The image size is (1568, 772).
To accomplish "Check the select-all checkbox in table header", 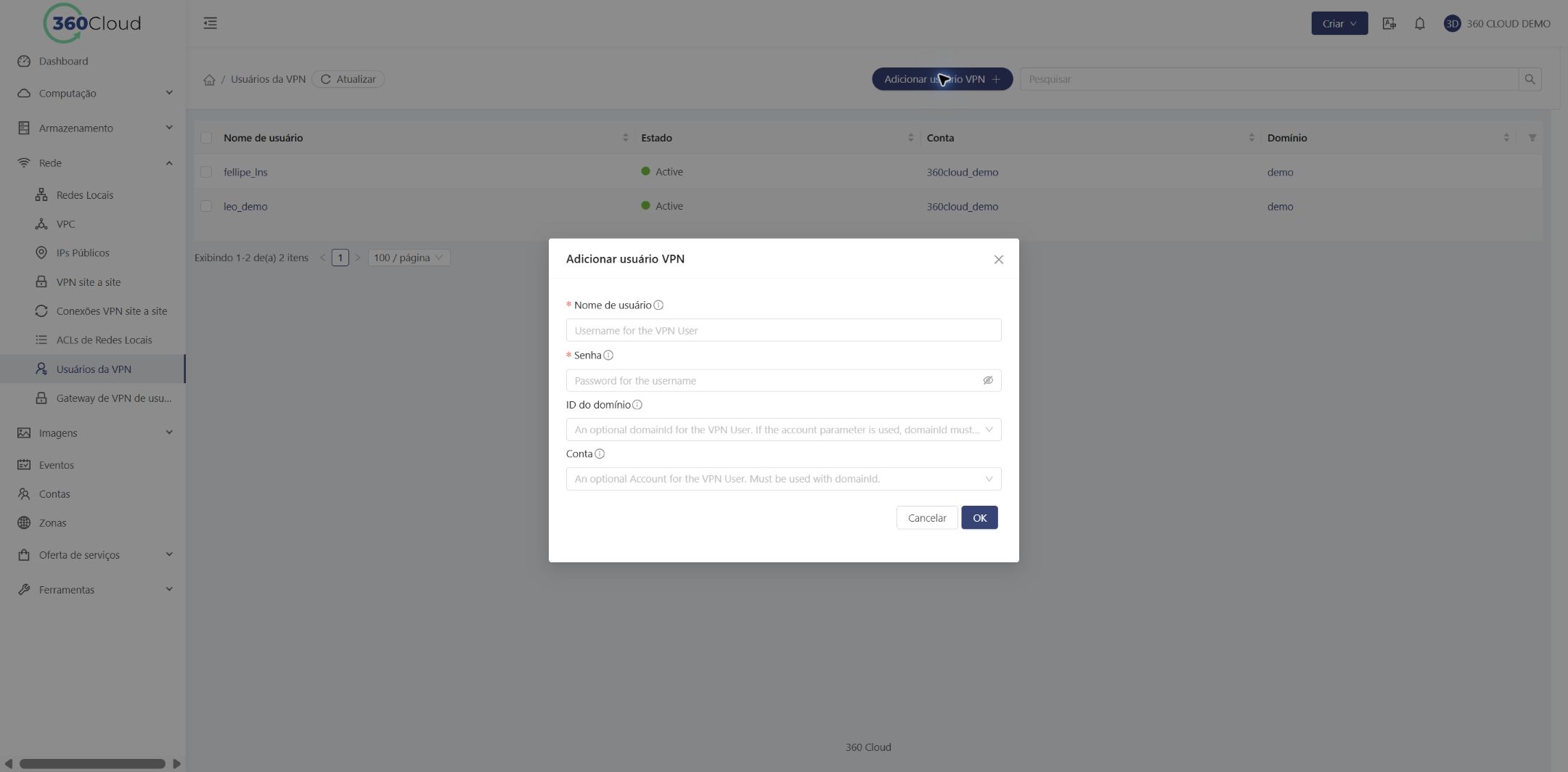I will [206, 138].
